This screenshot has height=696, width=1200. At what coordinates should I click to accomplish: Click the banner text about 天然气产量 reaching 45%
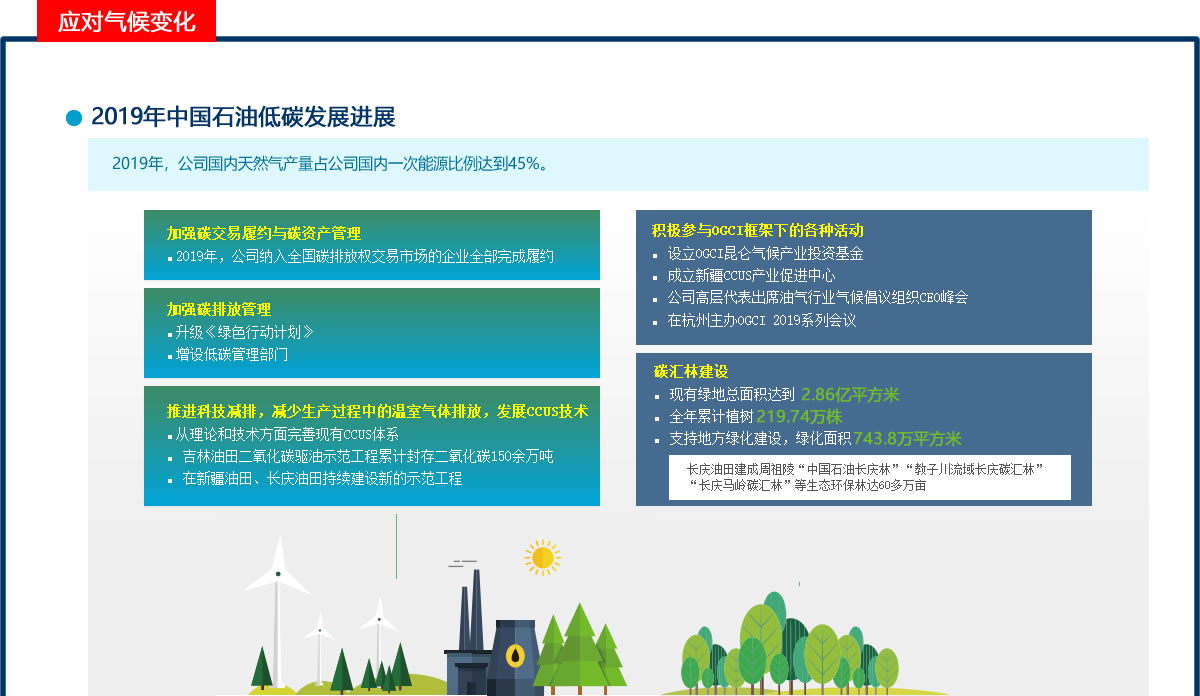[331, 163]
